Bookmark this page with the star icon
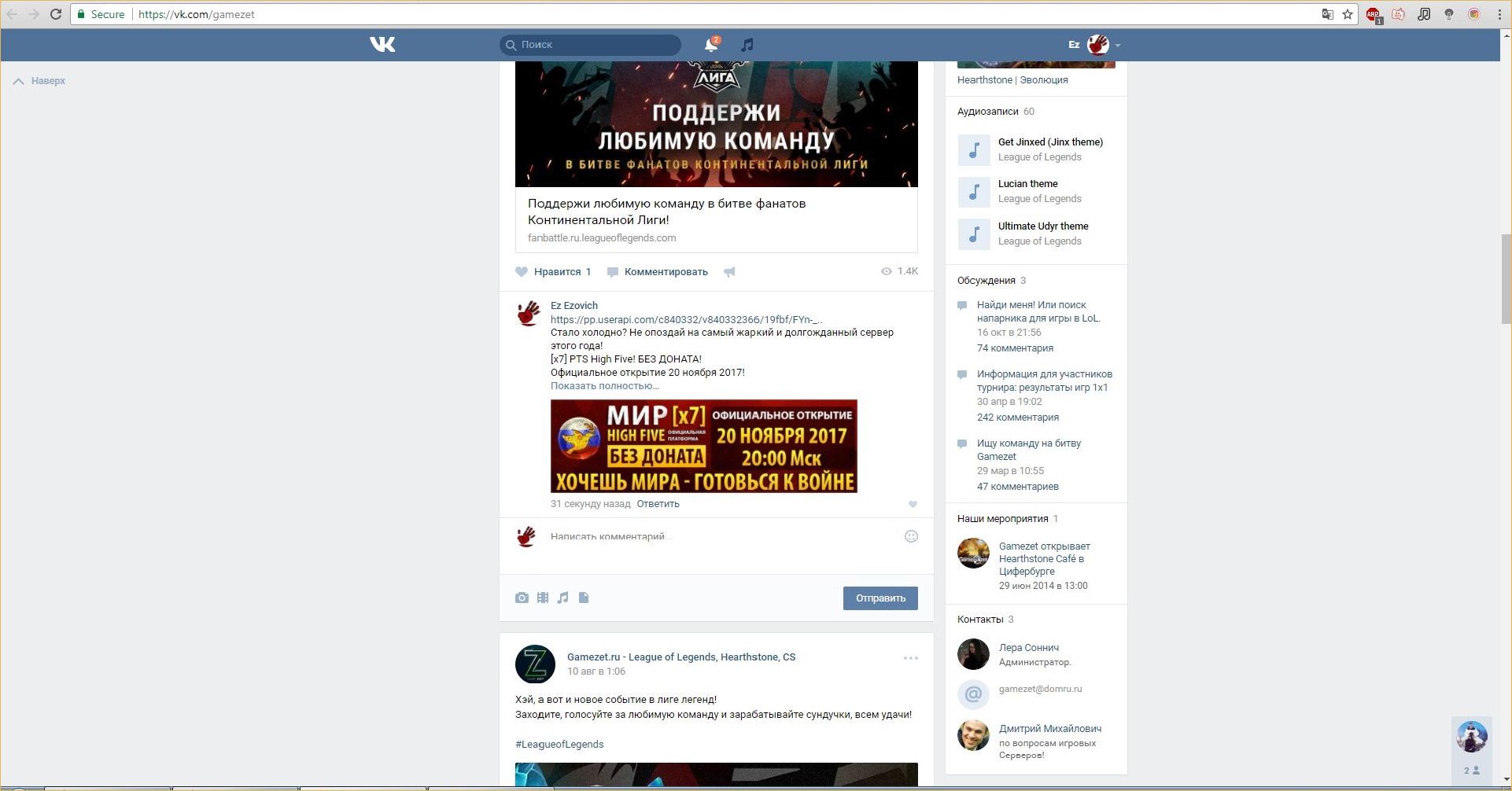 coord(1348,14)
